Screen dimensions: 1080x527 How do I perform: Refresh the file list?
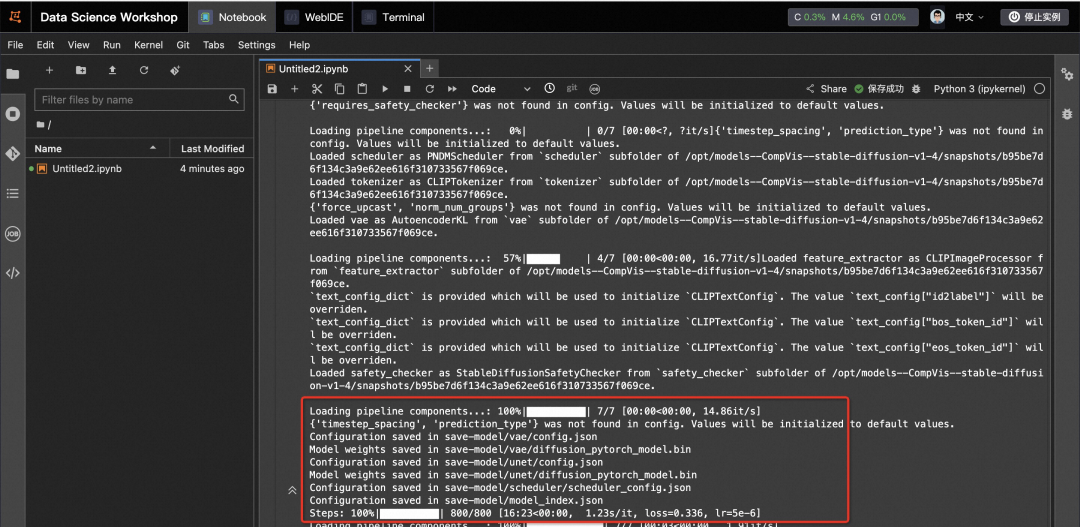click(144, 70)
